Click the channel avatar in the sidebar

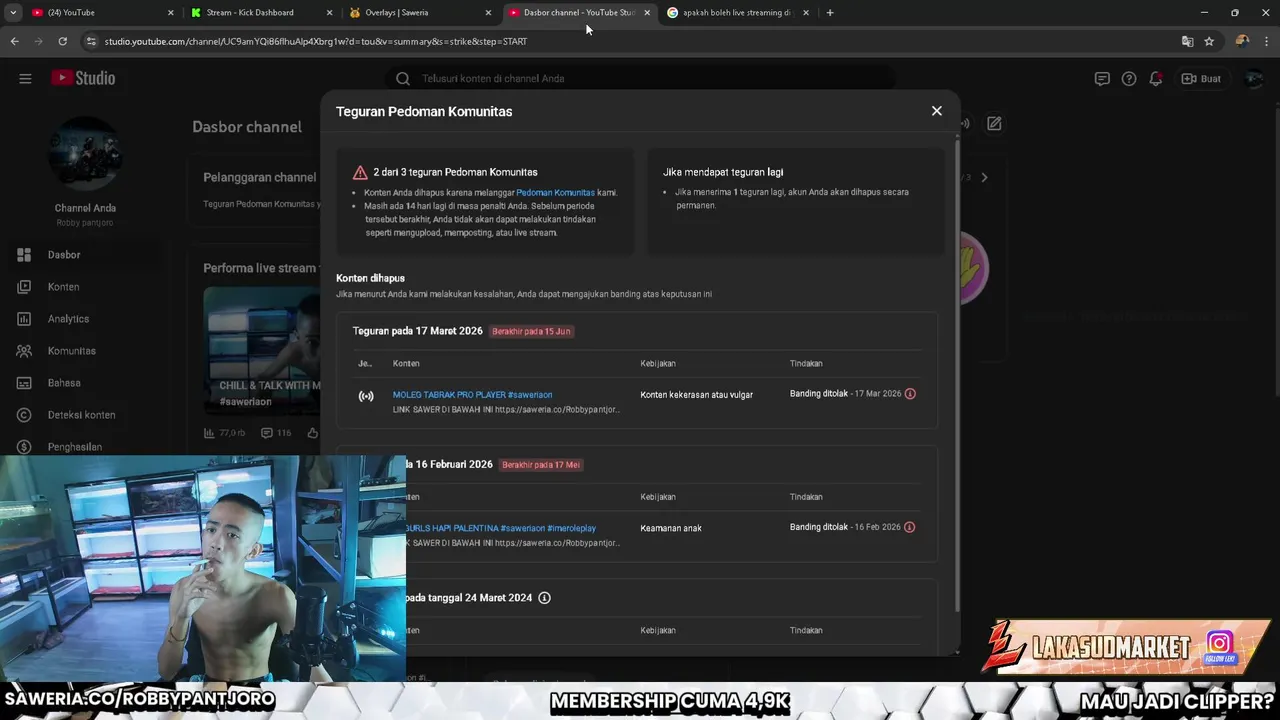tap(85, 154)
